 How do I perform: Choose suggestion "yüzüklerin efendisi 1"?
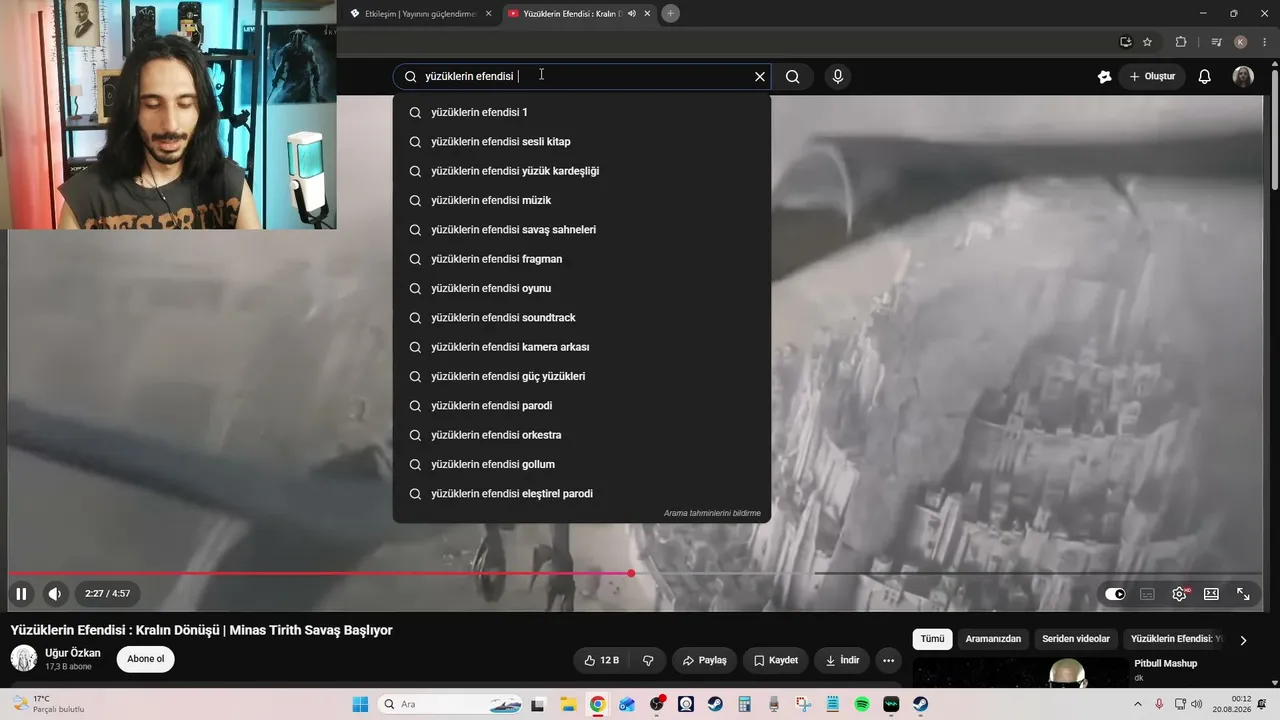pyautogui.click(x=582, y=112)
